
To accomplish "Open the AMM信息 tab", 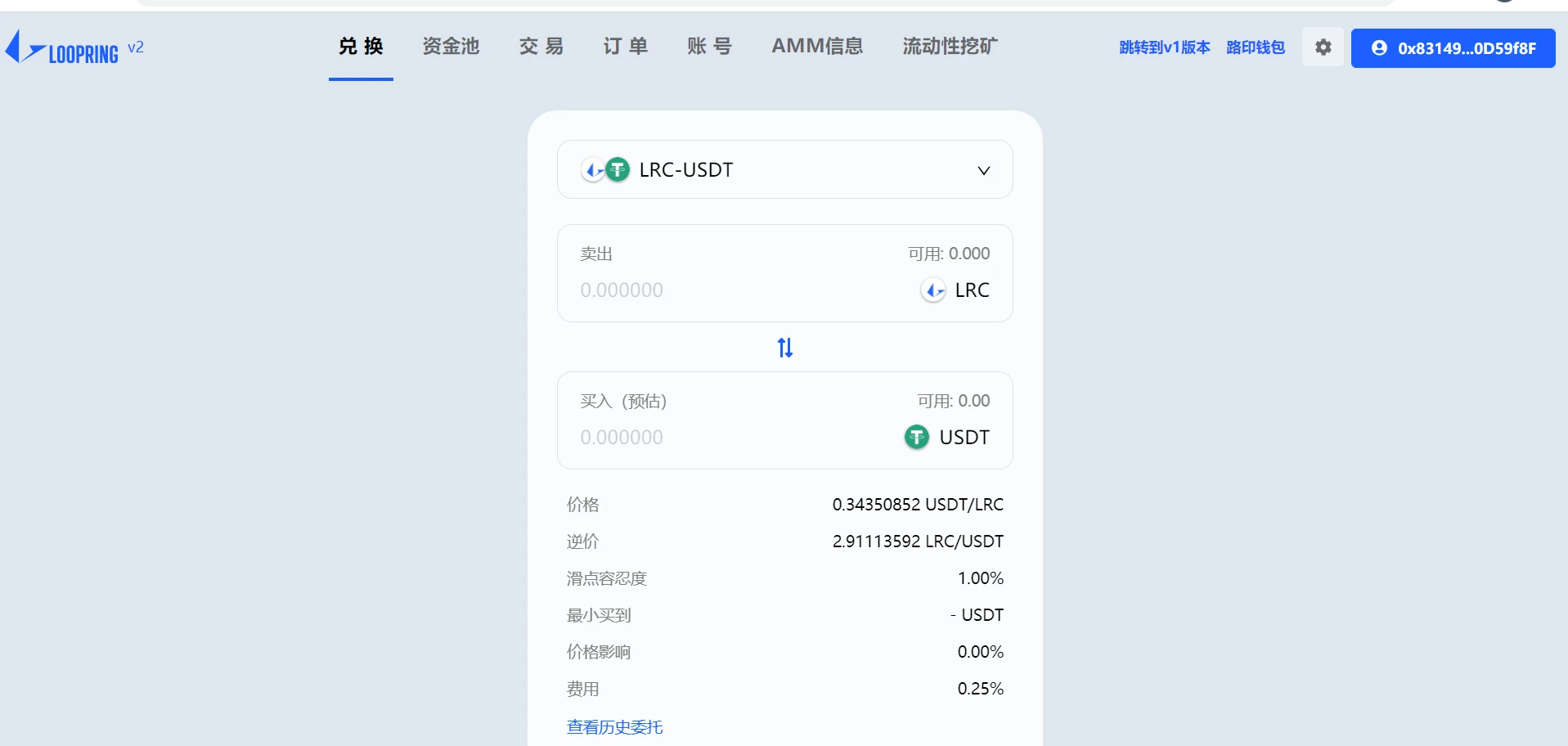I will coord(817,46).
